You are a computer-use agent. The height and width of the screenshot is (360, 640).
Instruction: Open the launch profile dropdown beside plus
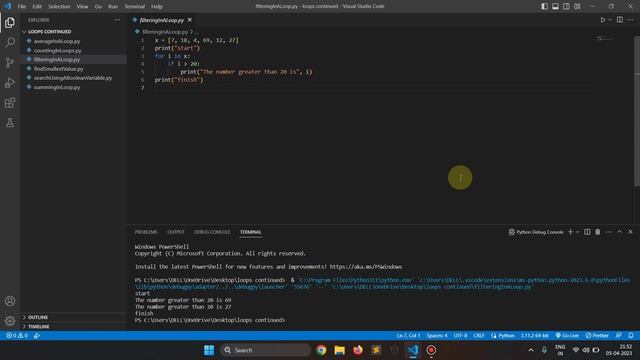tap(578, 232)
